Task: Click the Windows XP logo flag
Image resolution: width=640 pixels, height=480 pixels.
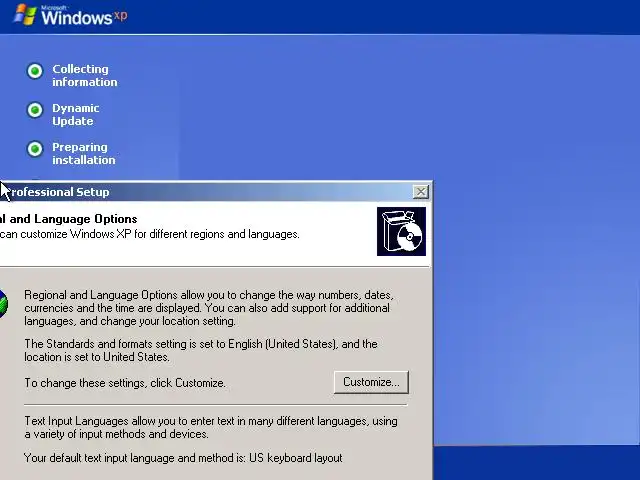Action: point(25,15)
